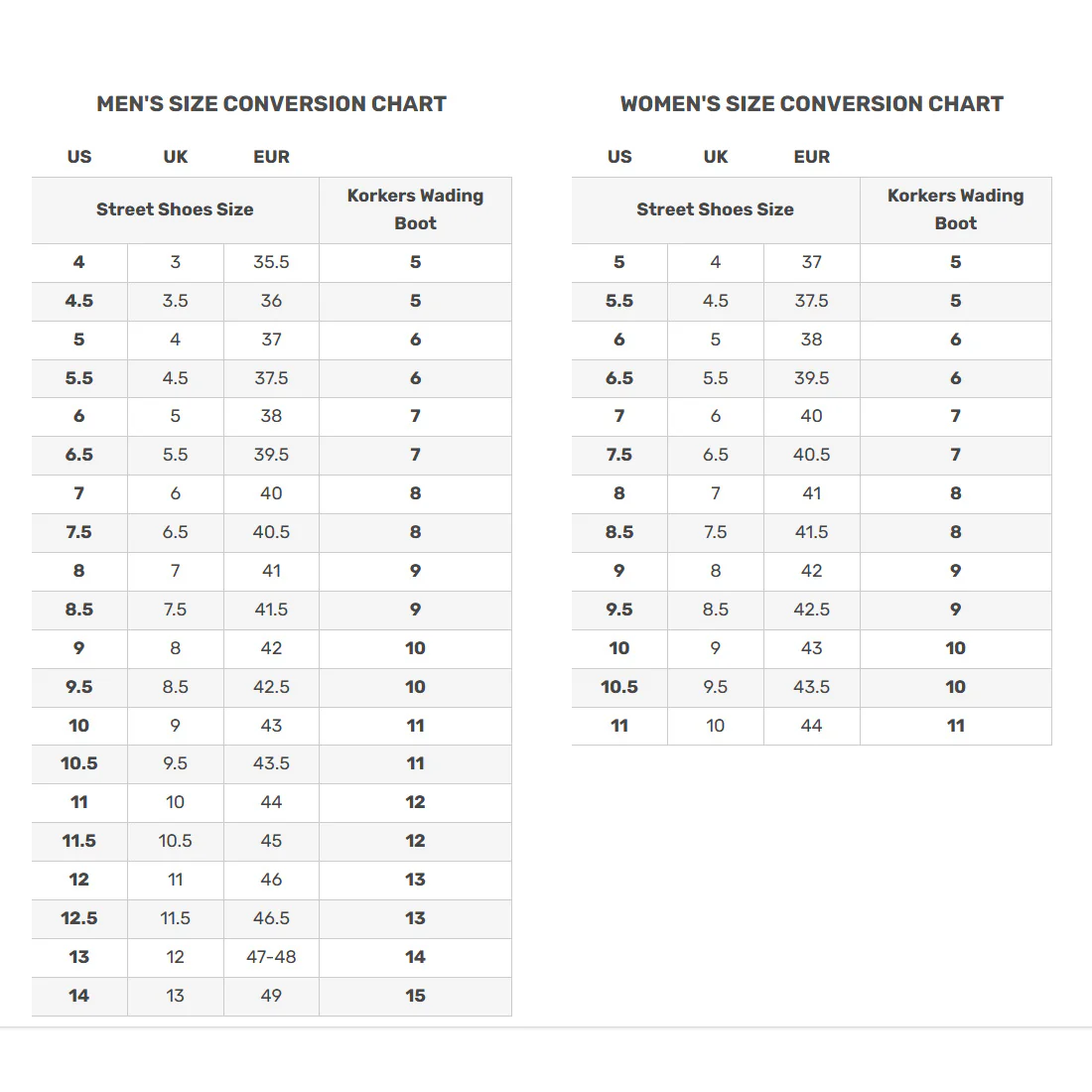This screenshot has height=1092, width=1092.
Task: Select men's US size 11.5 cell
Action: (x=79, y=841)
